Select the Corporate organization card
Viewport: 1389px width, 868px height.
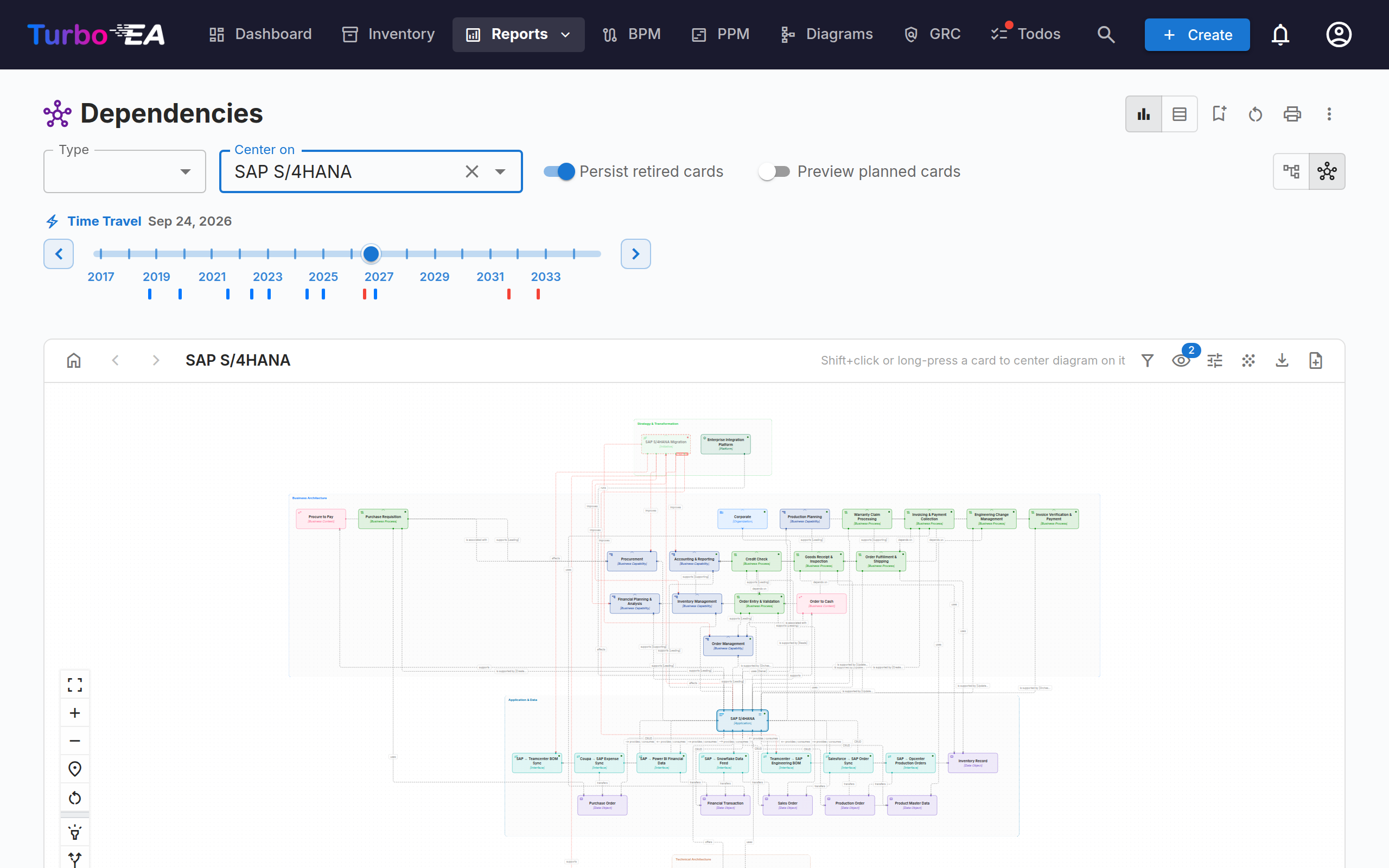point(742,519)
